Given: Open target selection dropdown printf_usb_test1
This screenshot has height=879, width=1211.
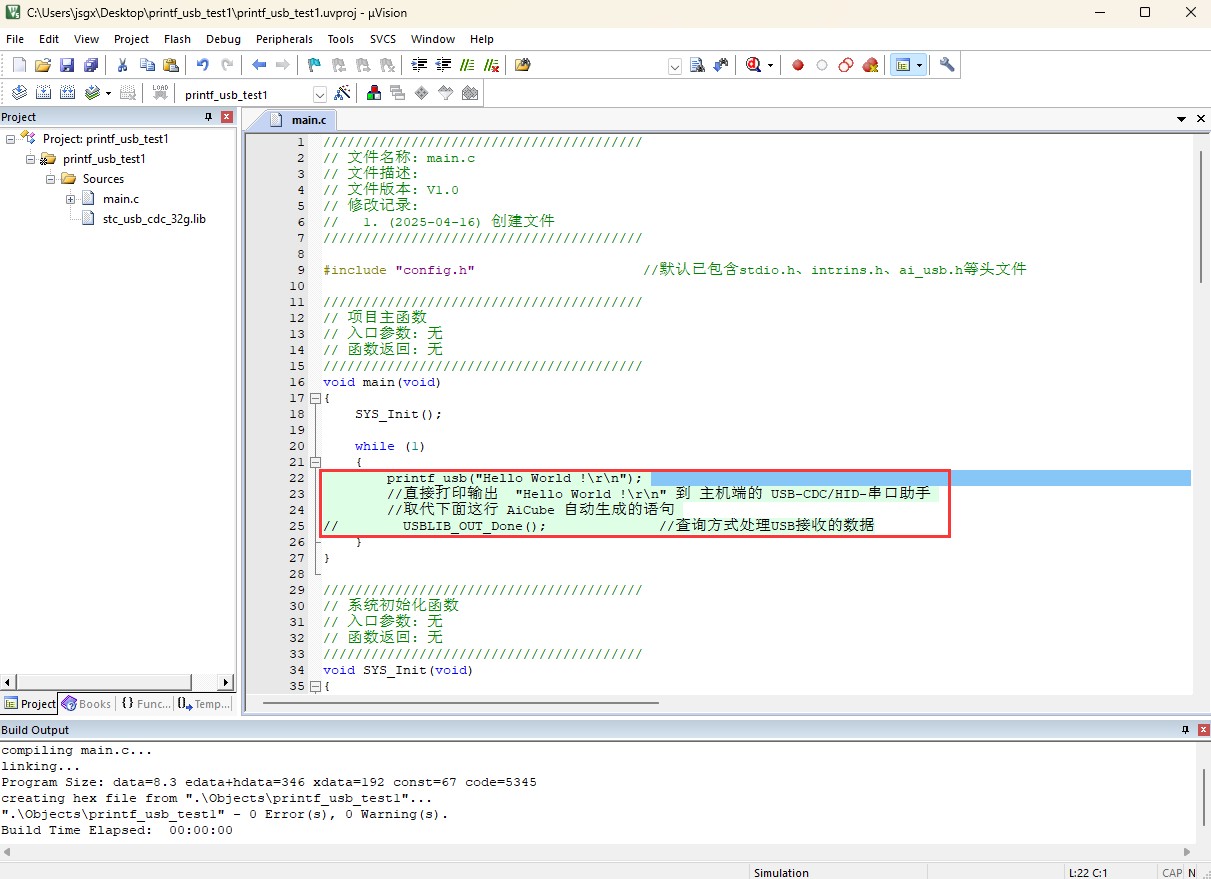Looking at the screenshot, I should tap(320, 94).
